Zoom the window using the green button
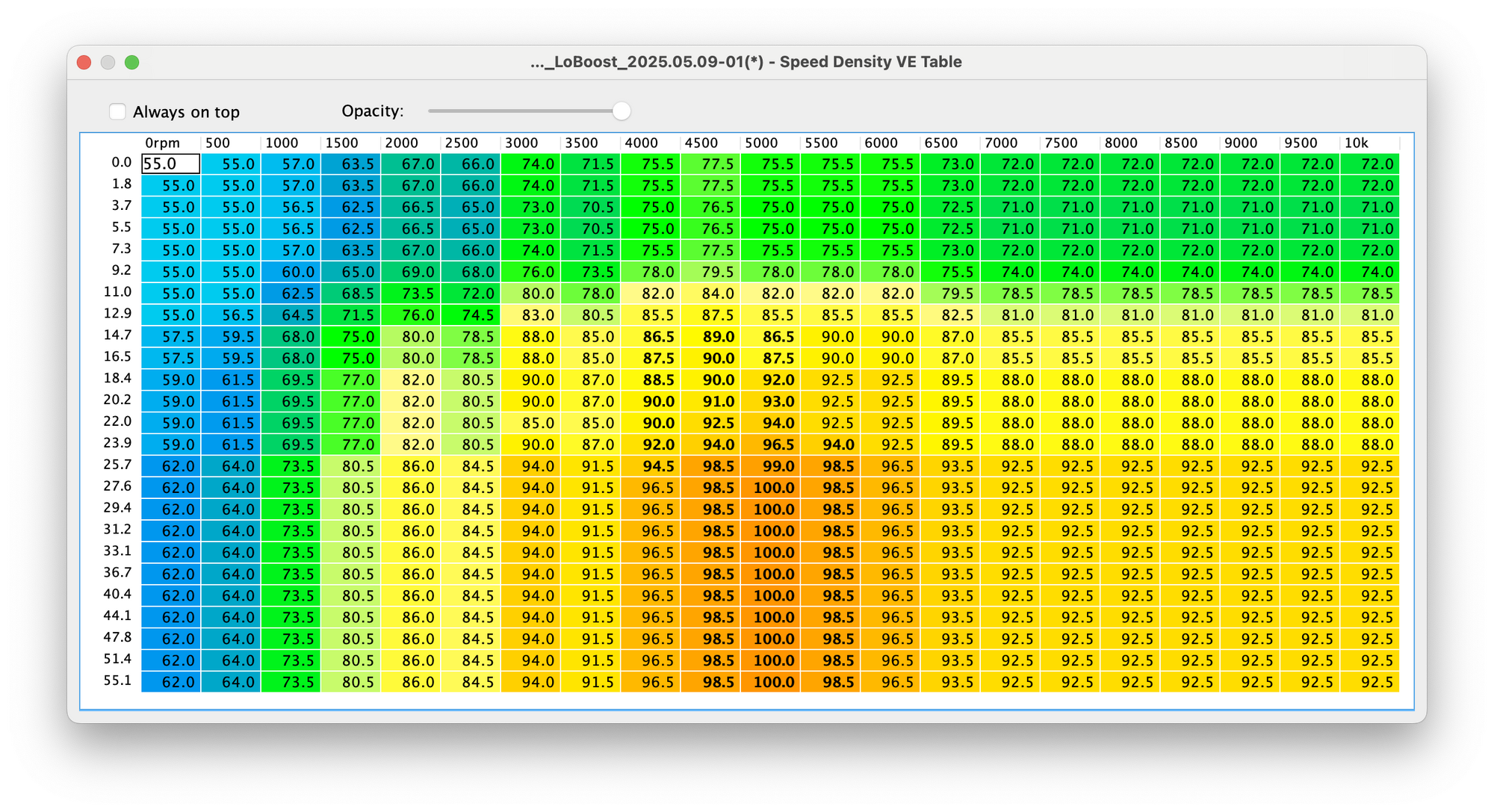 [132, 62]
